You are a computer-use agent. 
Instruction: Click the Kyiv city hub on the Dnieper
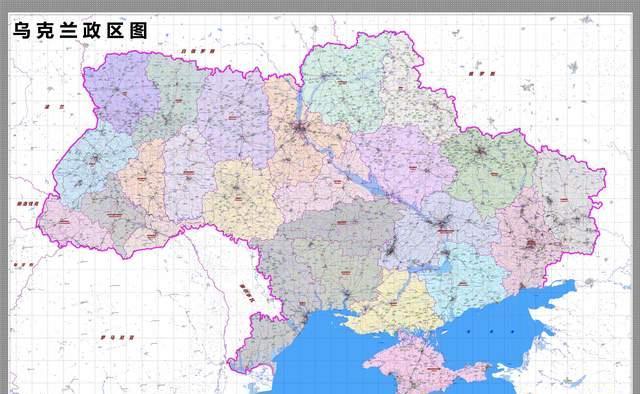click(x=300, y=129)
